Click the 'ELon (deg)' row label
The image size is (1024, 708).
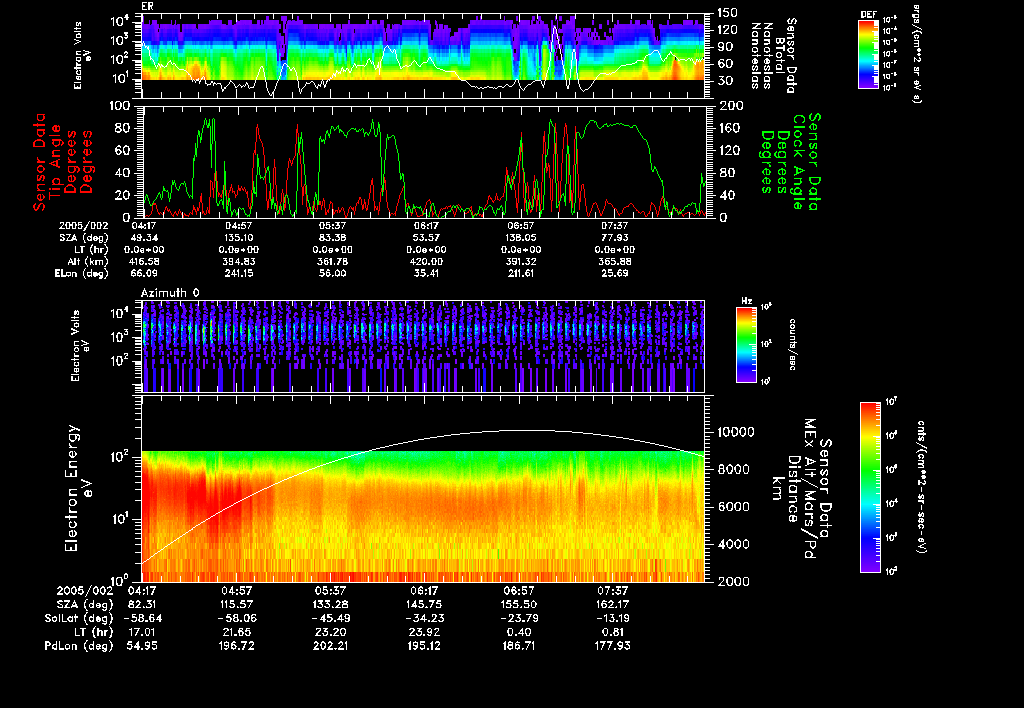click(x=82, y=274)
